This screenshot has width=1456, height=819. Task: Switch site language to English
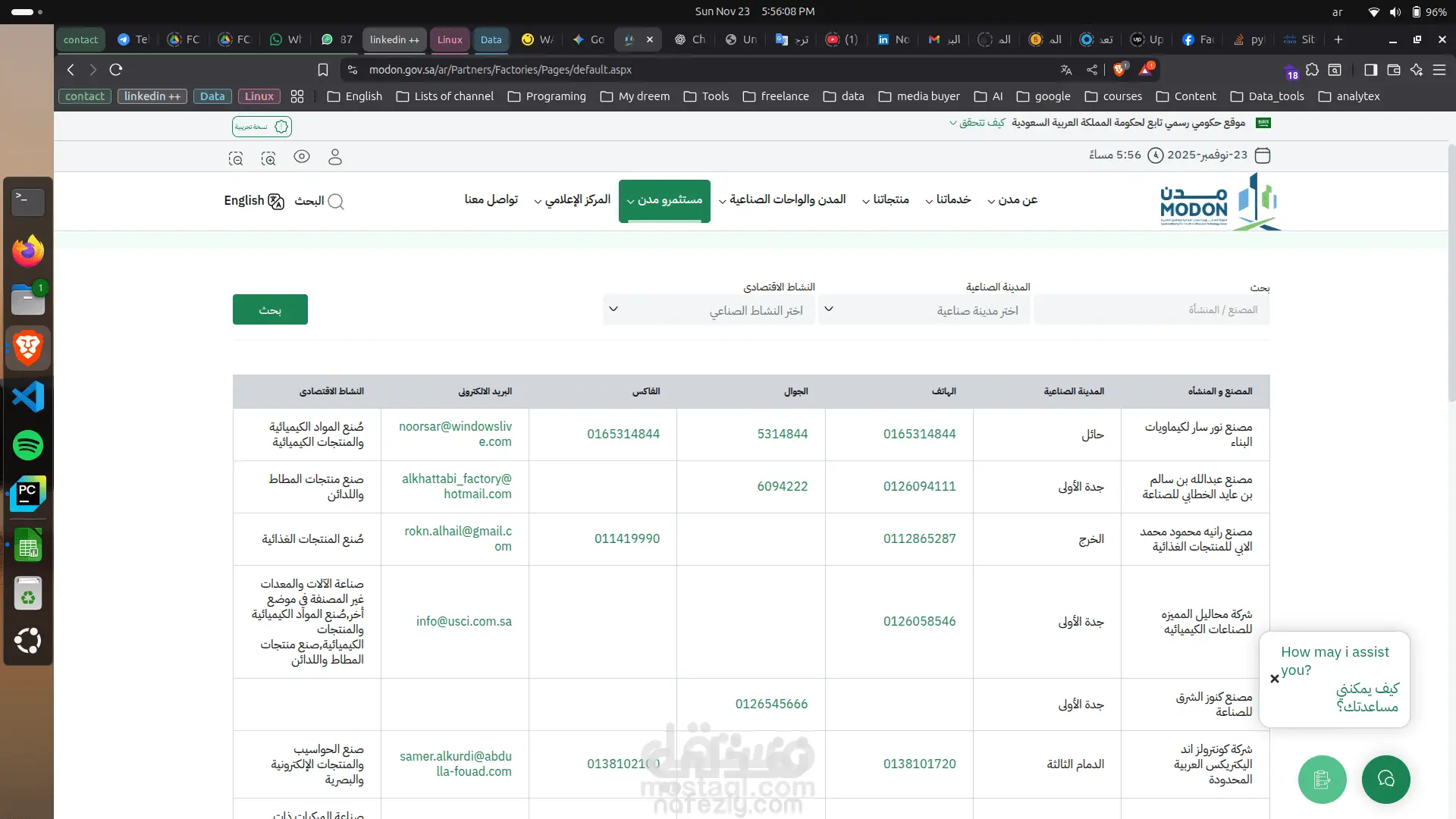(254, 201)
